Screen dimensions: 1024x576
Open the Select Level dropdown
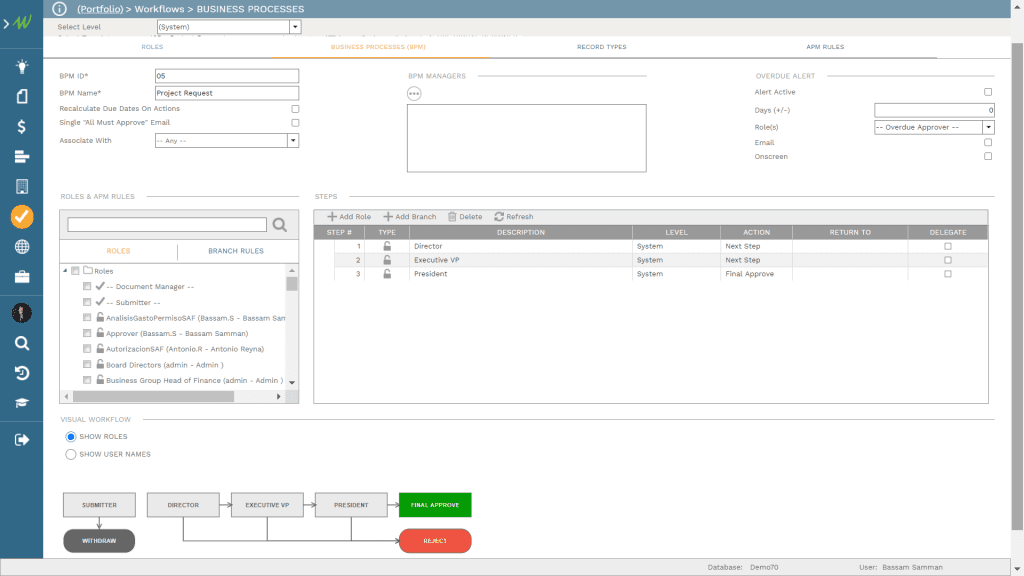(x=295, y=27)
